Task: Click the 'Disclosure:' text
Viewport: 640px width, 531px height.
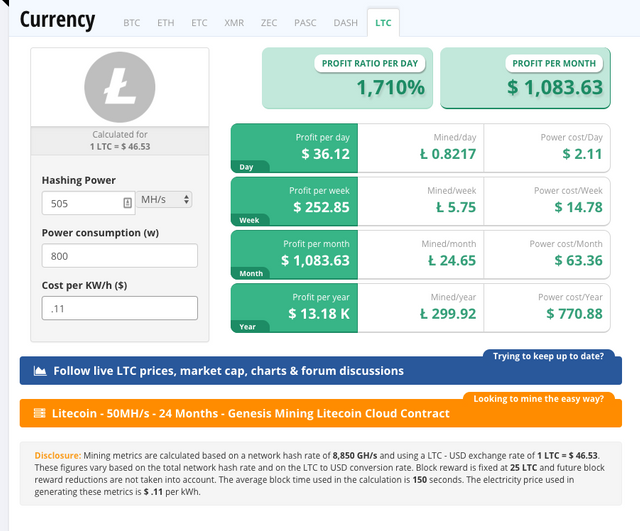Action: click(x=58, y=455)
